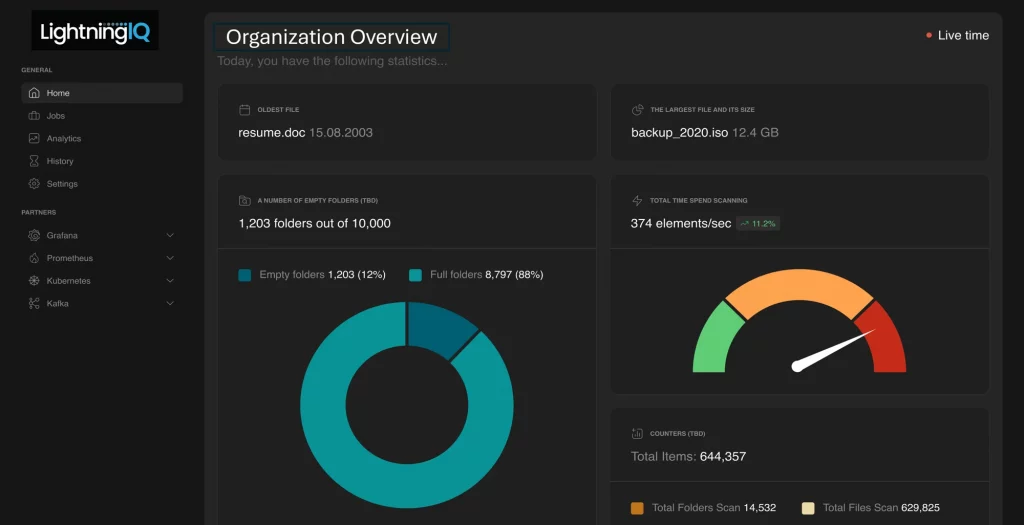
Task: Click the Empty folders legend swatch
Action: click(x=245, y=275)
